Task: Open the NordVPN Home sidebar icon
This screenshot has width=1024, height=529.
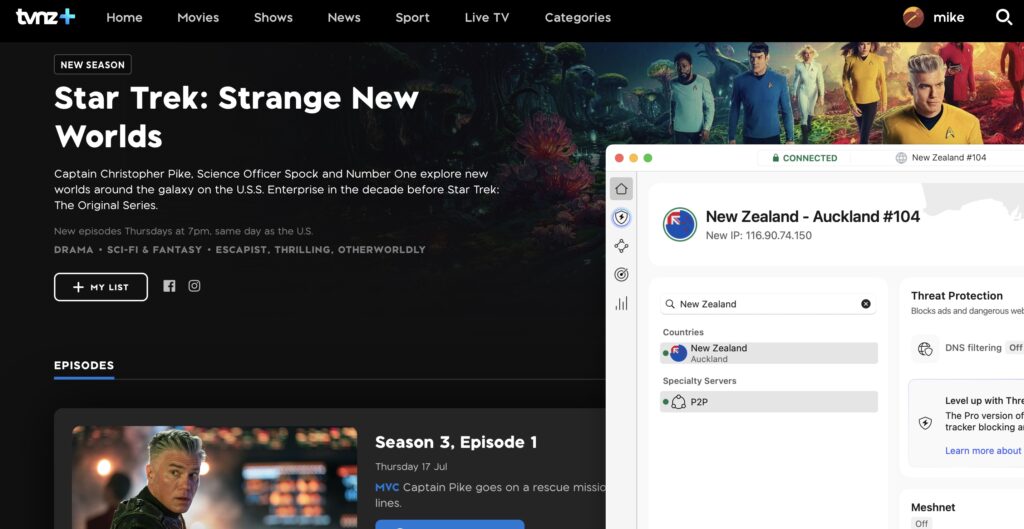Action: click(x=621, y=189)
